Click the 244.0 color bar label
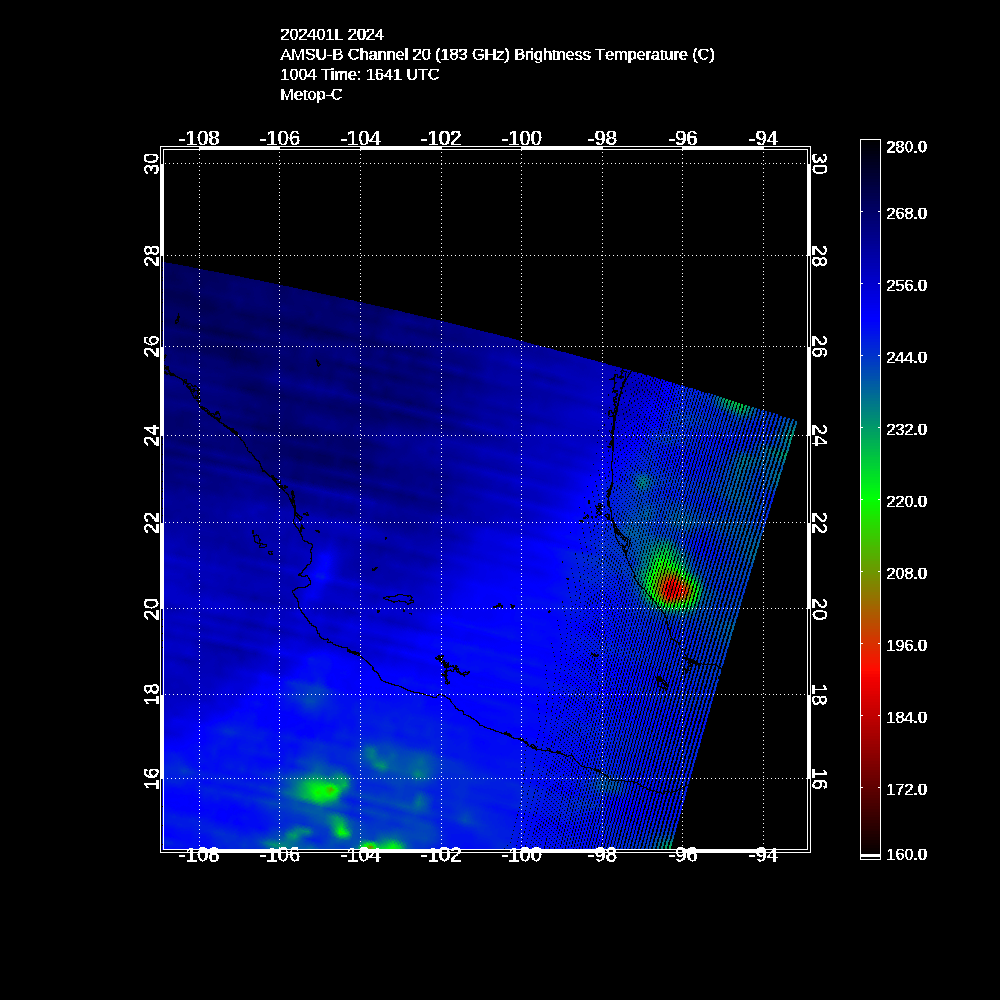 click(x=906, y=357)
